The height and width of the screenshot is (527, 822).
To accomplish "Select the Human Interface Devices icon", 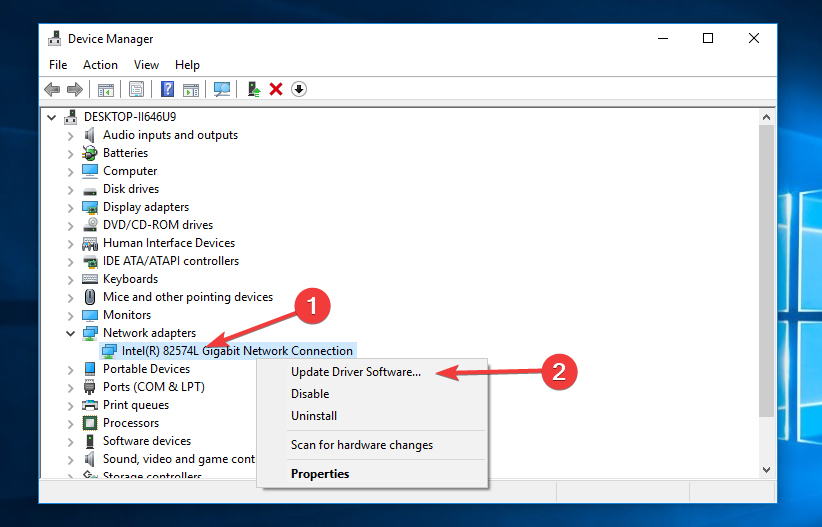I will (90, 243).
